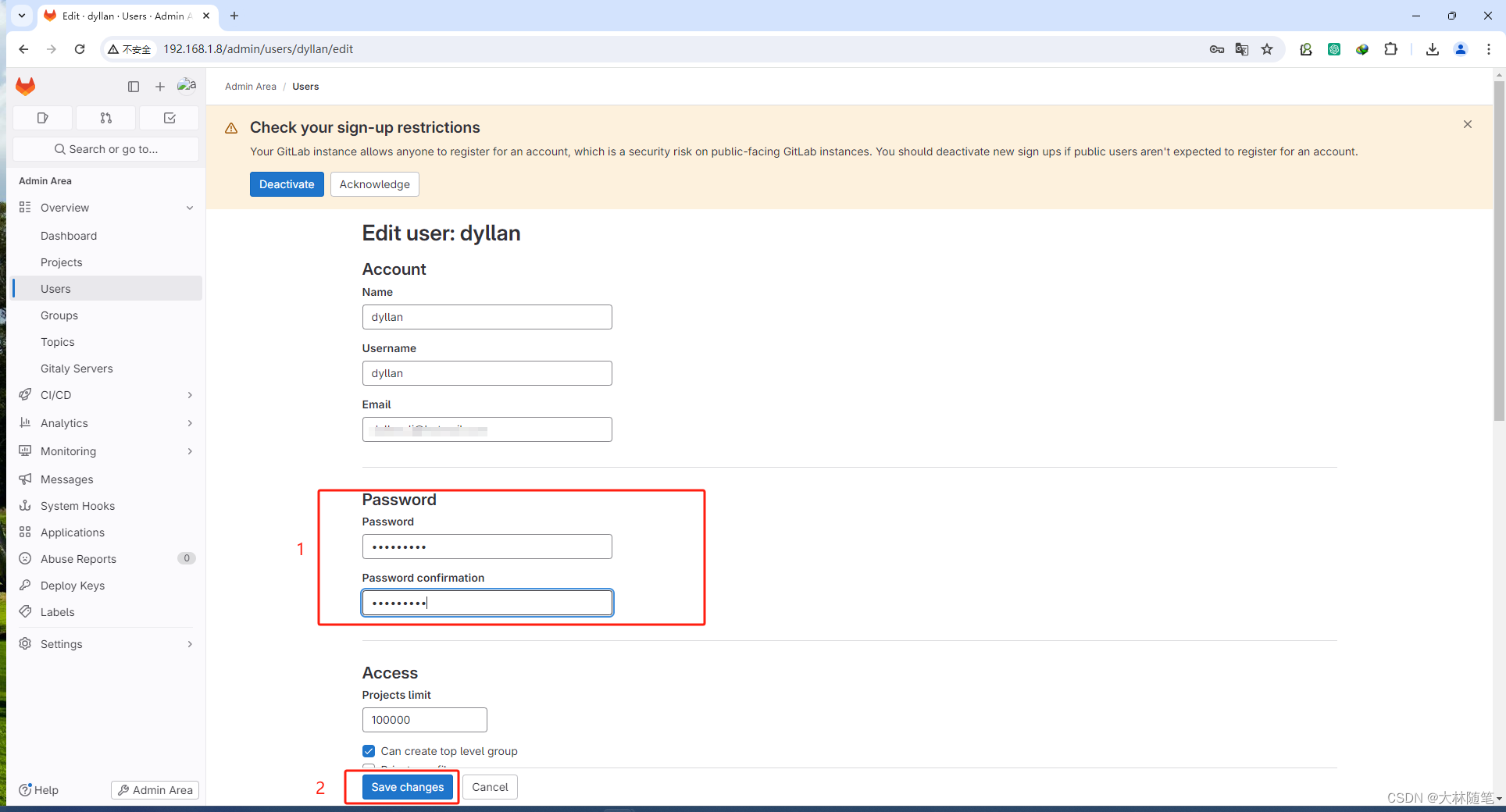Select the Issues icon below the logo
Viewport: 1506px width, 812px height.
pyautogui.click(x=42, y=117)
